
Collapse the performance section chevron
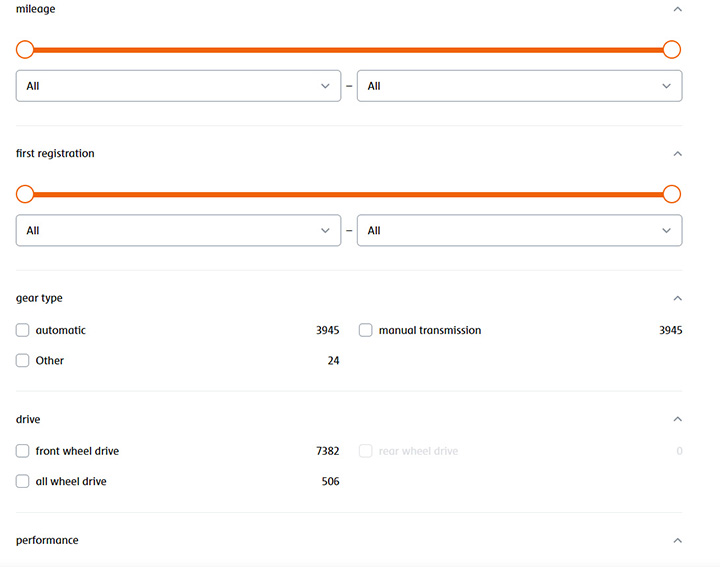pyautogui.click(x=677, y=540)
